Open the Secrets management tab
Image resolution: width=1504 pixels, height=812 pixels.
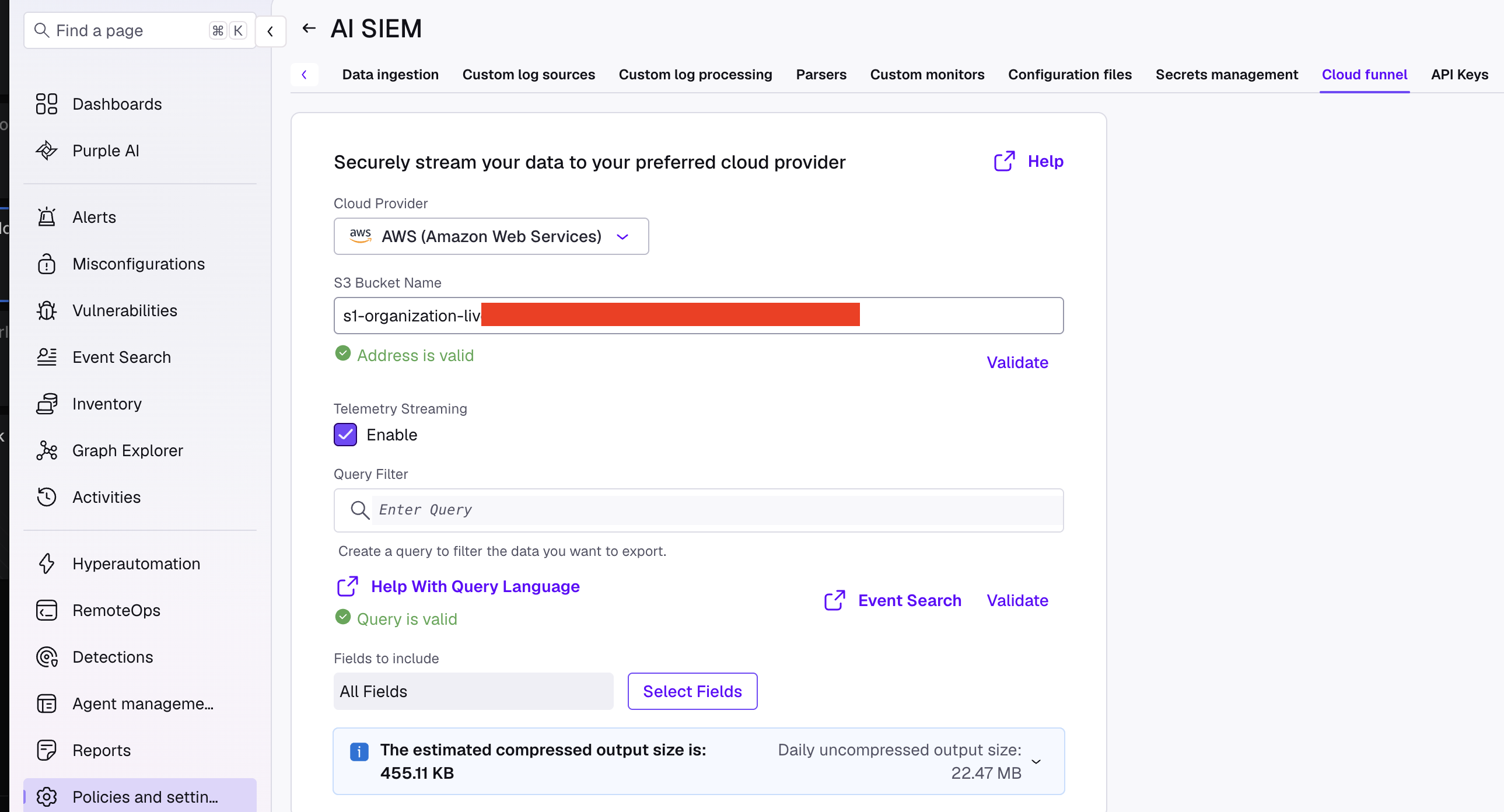point(1227,74)
